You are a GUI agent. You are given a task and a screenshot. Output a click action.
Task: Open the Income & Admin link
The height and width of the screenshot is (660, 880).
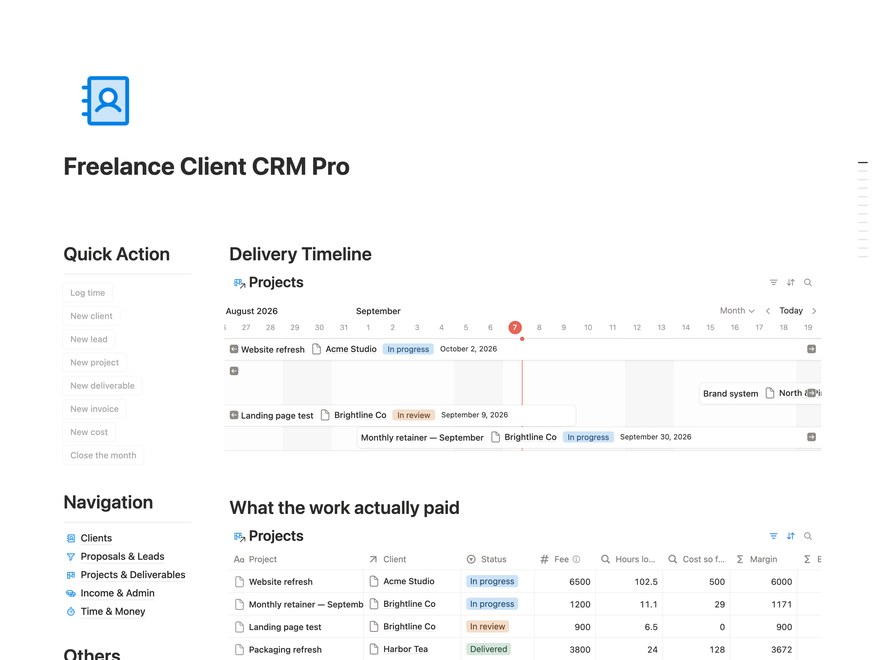(117, 593)
